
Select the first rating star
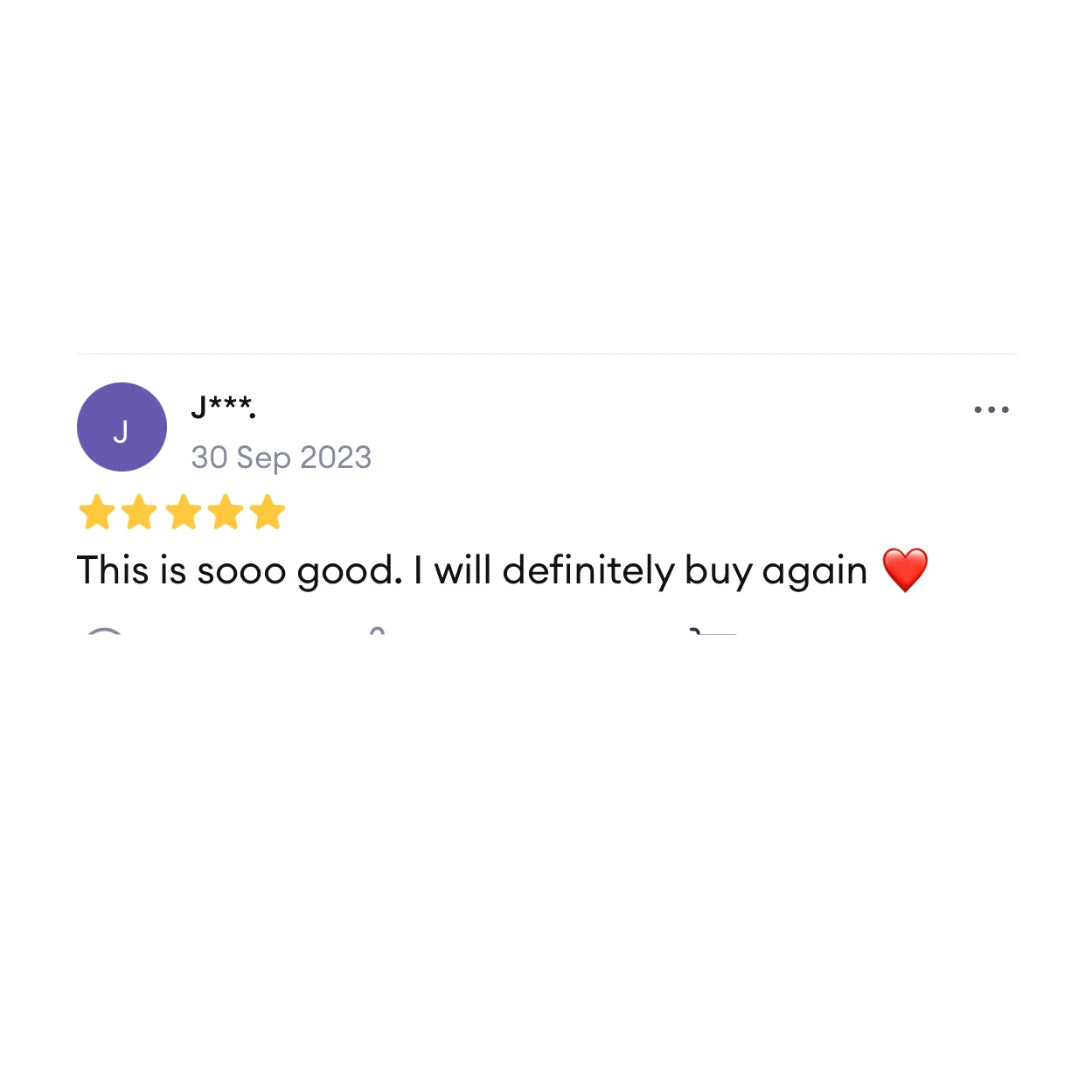(x=96, y=512)
